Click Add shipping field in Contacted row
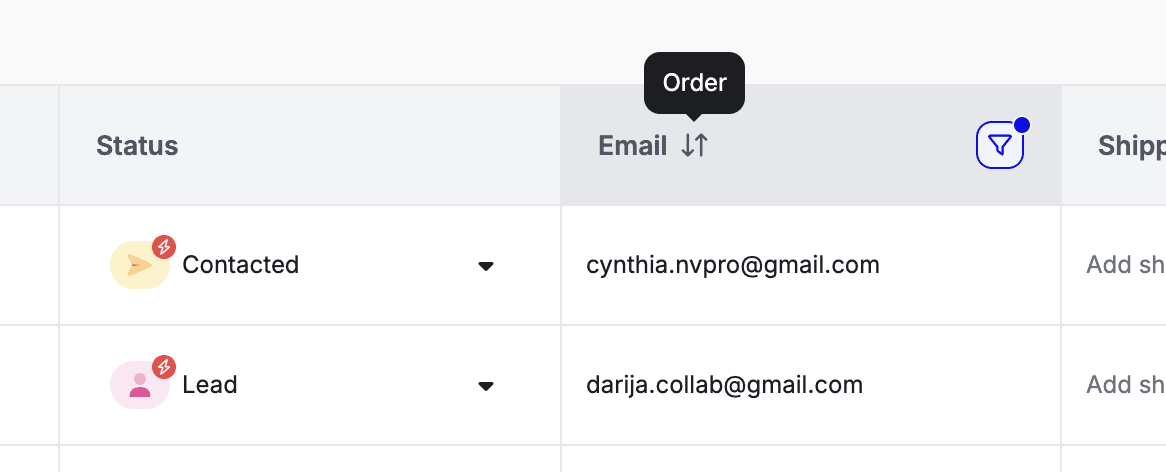 tap(1114, 265)
